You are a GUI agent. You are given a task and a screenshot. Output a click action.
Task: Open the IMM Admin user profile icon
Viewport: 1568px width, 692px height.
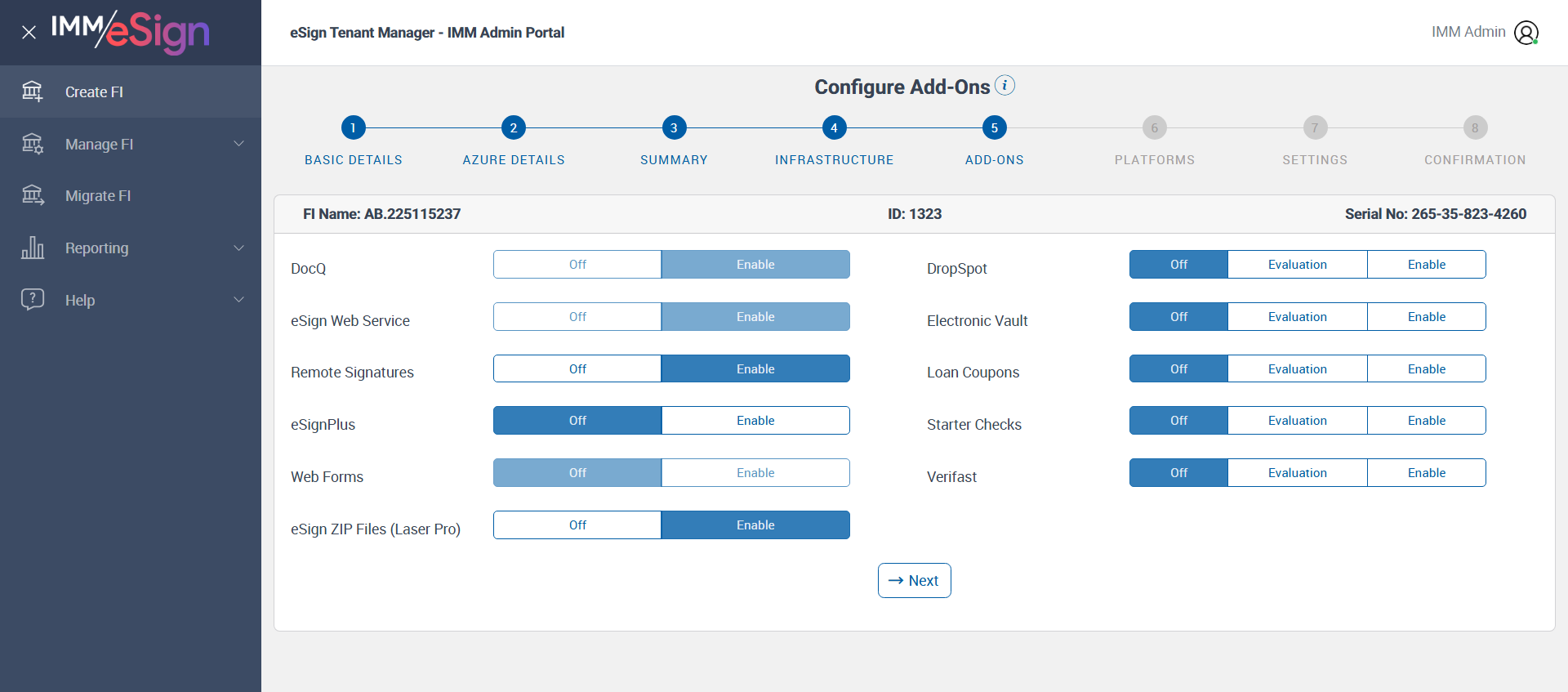pos(1526,33)
